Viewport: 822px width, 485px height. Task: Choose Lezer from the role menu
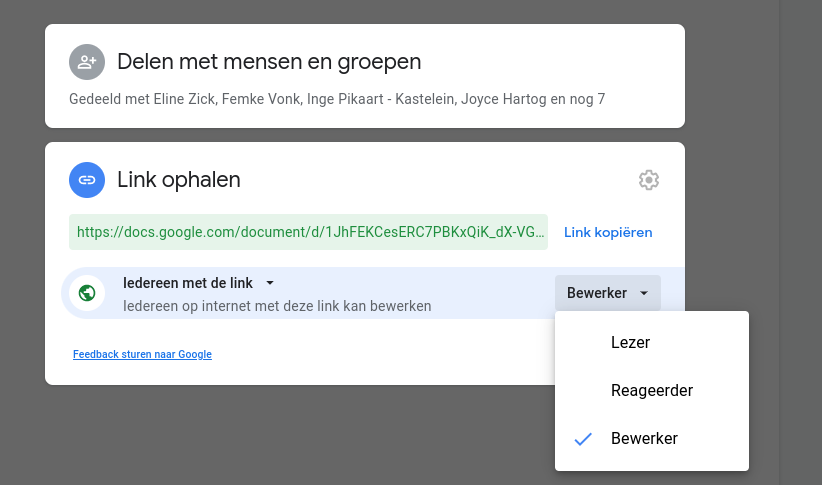pyautogui.click(x=630, y=342)
